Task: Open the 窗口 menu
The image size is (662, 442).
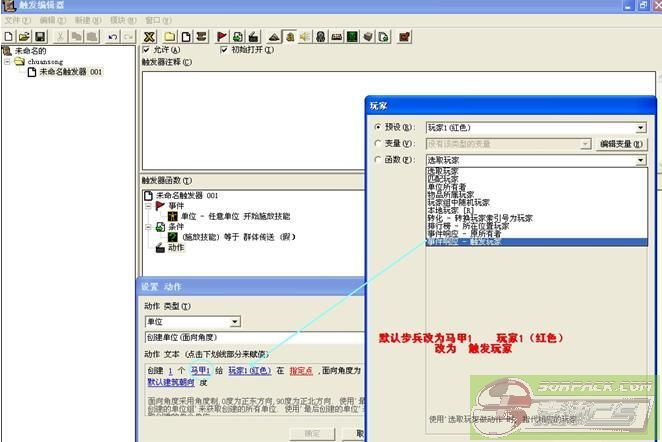Action: [x=157, y=20]
